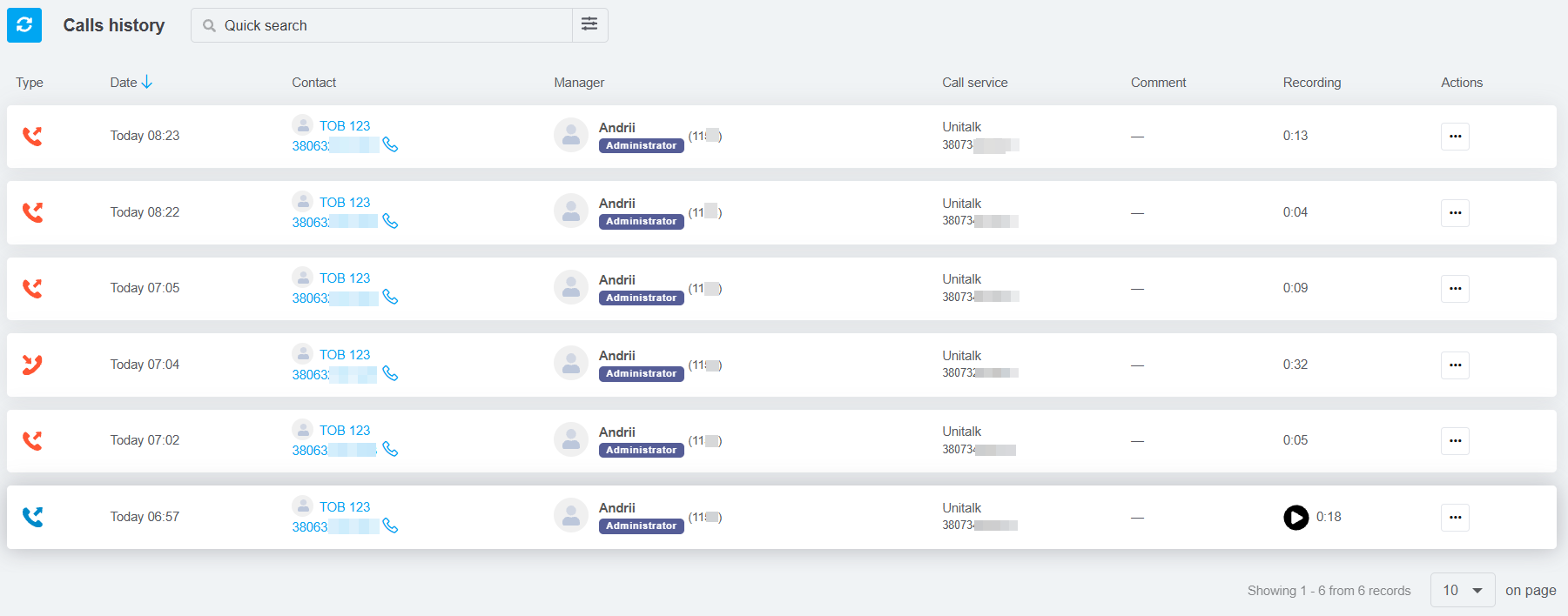The height and width of the screenshot is (616, 1568).
Task: Click the Administrator badge in 07:04 row
Action: coord(641,374)
